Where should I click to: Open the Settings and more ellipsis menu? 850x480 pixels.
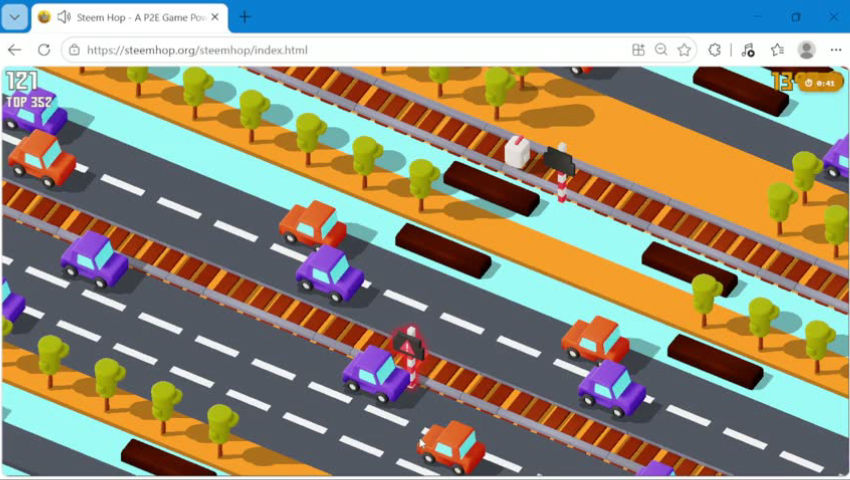click(835, 50)
